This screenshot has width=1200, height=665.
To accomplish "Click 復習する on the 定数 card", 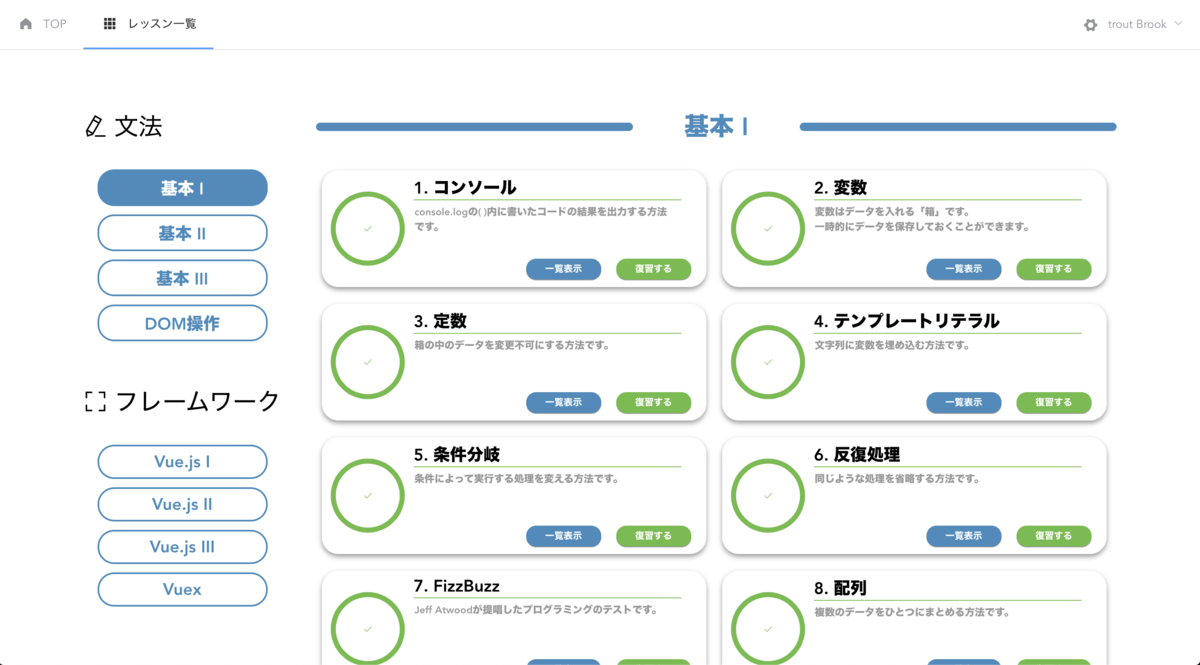I will (654, 403).
